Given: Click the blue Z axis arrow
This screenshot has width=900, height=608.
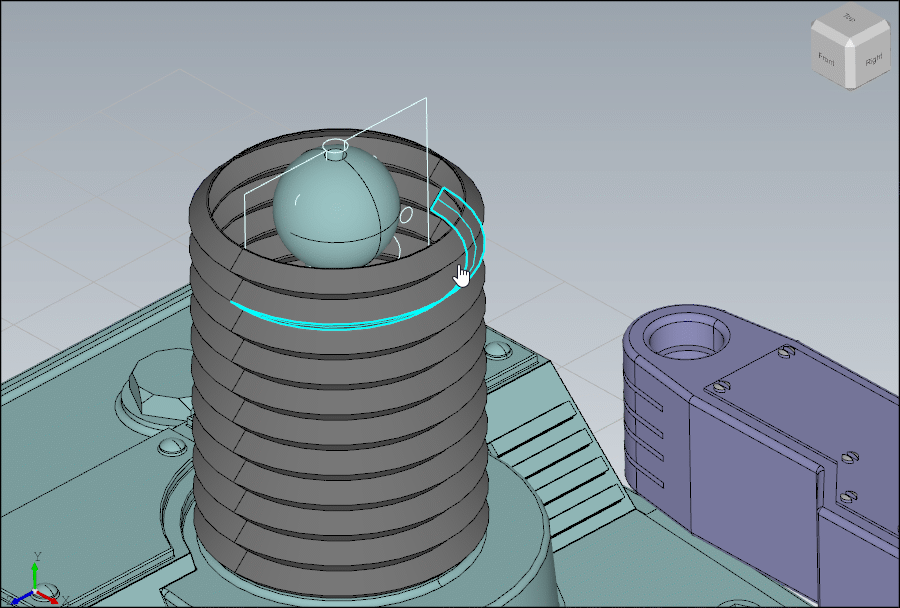Looking at the screenshot, I should point(18,600).
